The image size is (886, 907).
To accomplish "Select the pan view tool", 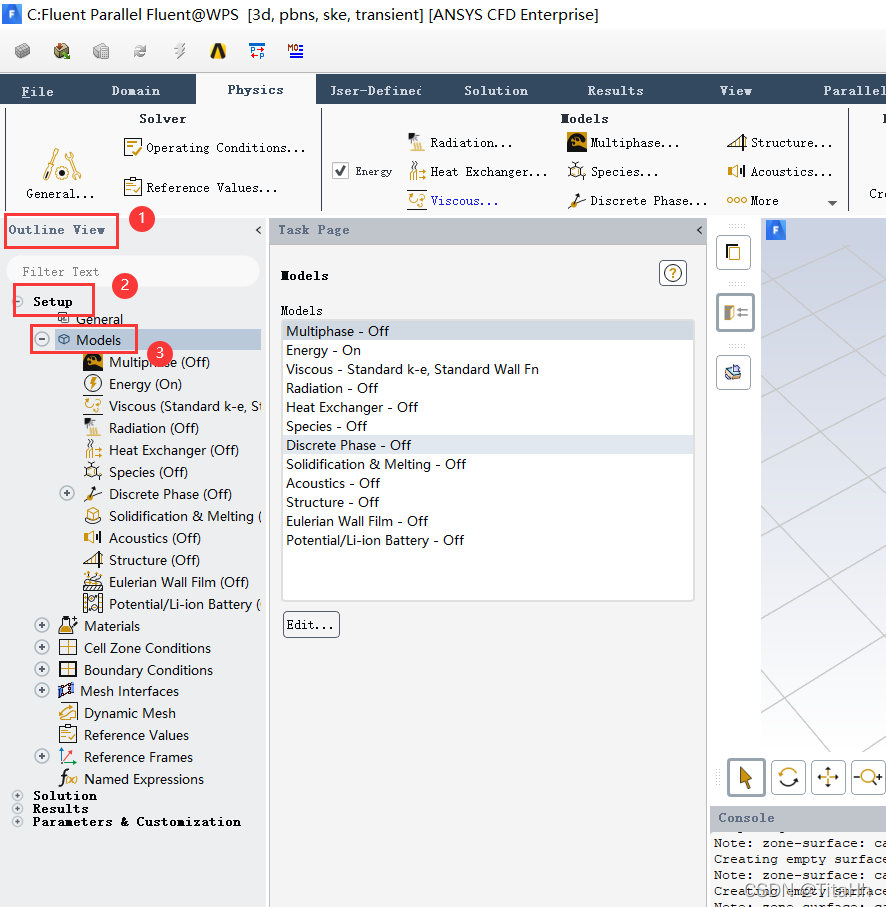I will click(x=828, y=777).
